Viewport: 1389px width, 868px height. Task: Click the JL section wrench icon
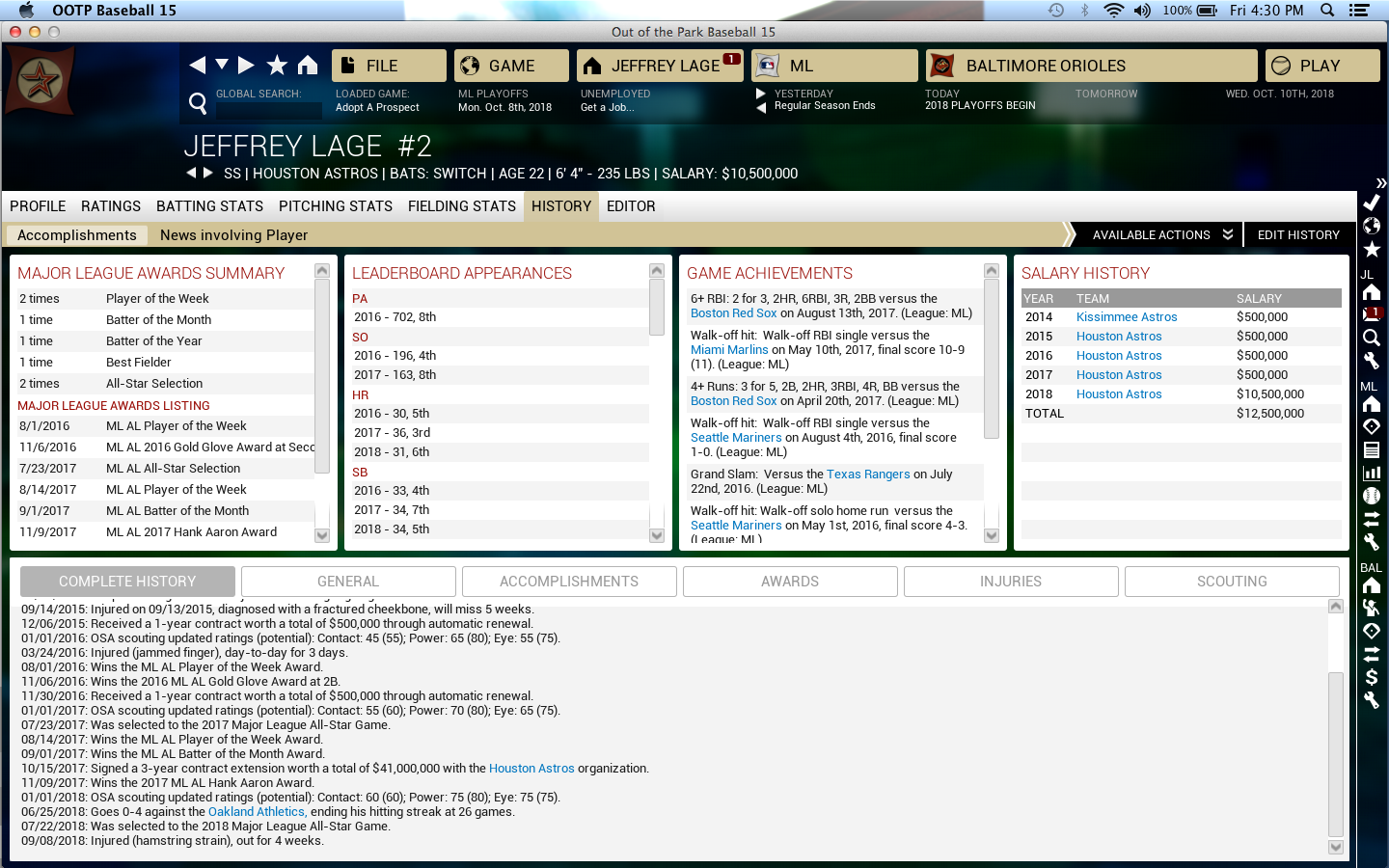click(x=1371, y=361)
